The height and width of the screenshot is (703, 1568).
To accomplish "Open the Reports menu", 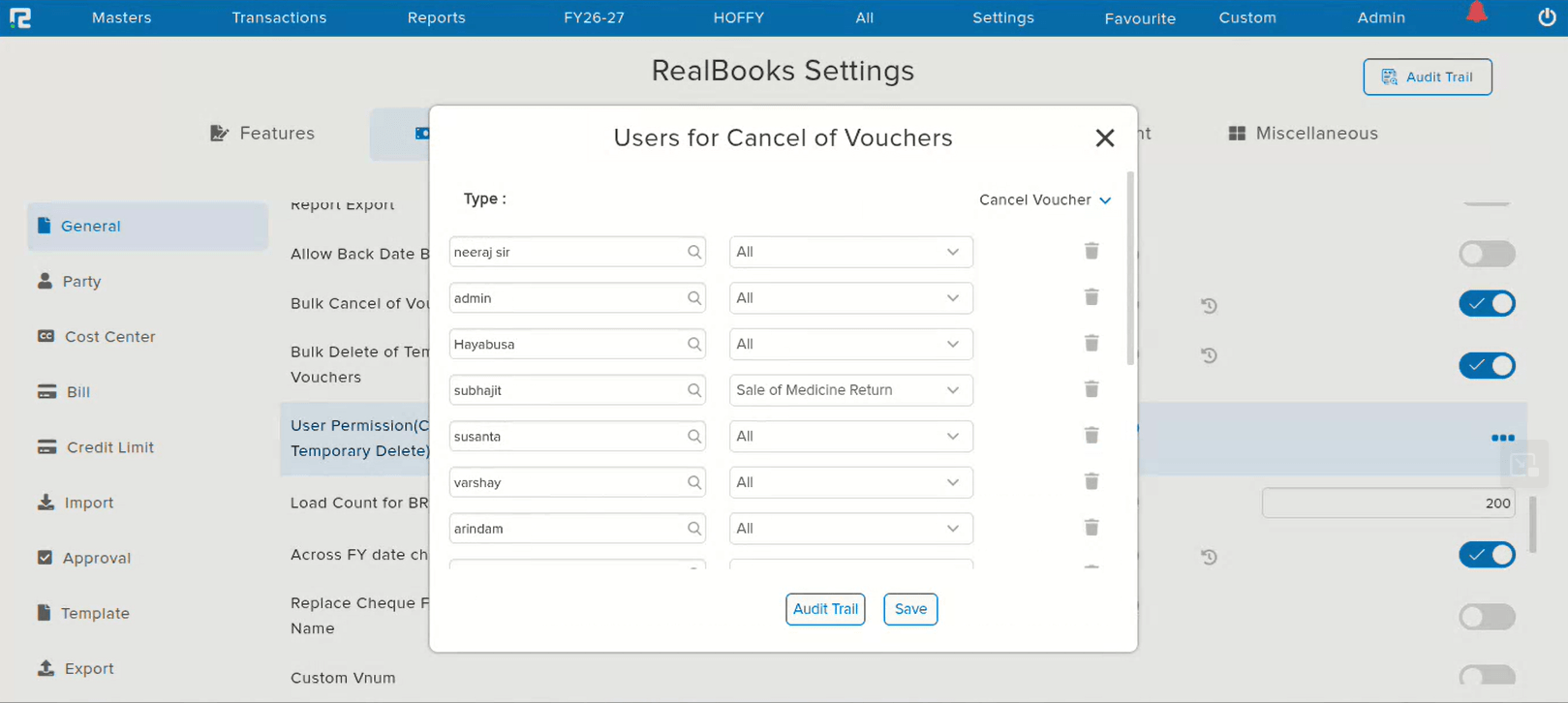I will coord(437,17).
